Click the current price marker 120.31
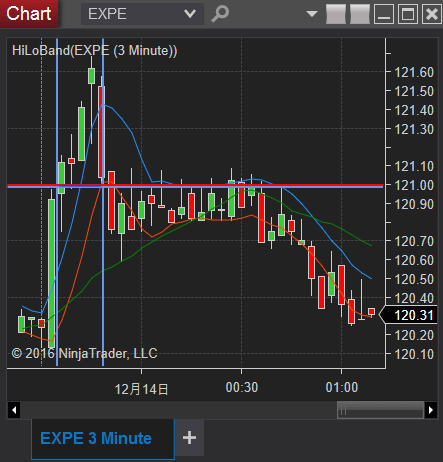The height and width of the screenshot is (462, 443). (x=409, y=315)
